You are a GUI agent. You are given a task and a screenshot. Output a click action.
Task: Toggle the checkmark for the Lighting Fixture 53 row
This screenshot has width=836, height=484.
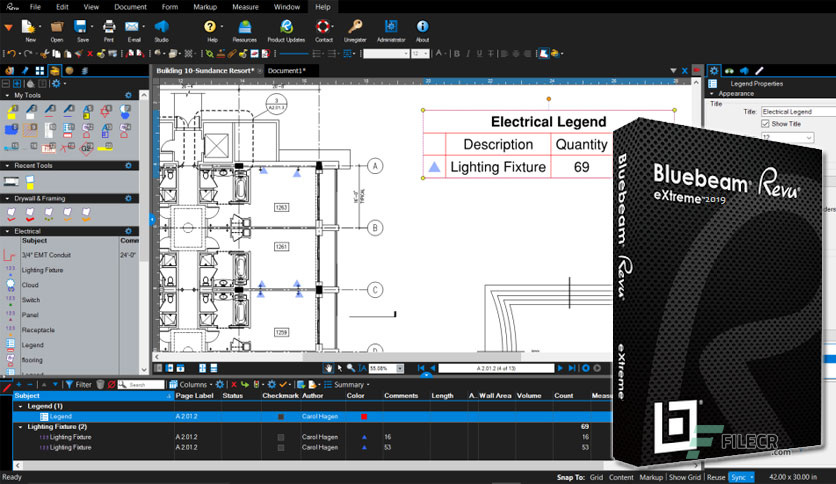[281, 448]
